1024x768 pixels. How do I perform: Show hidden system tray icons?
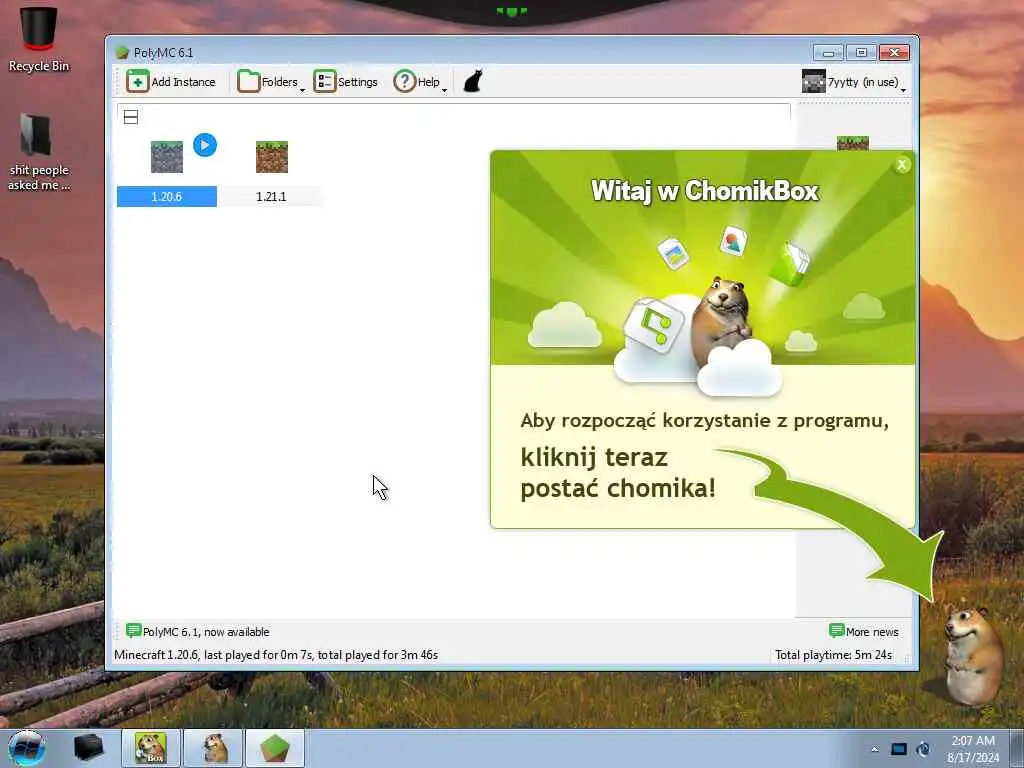(874, 749)
